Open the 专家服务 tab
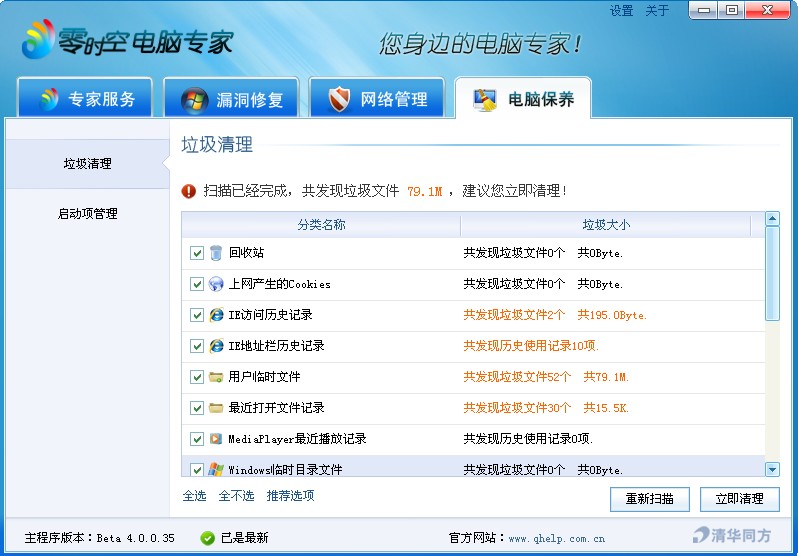The height and width of the screenshot is (556, 798). tap(85, 97)
